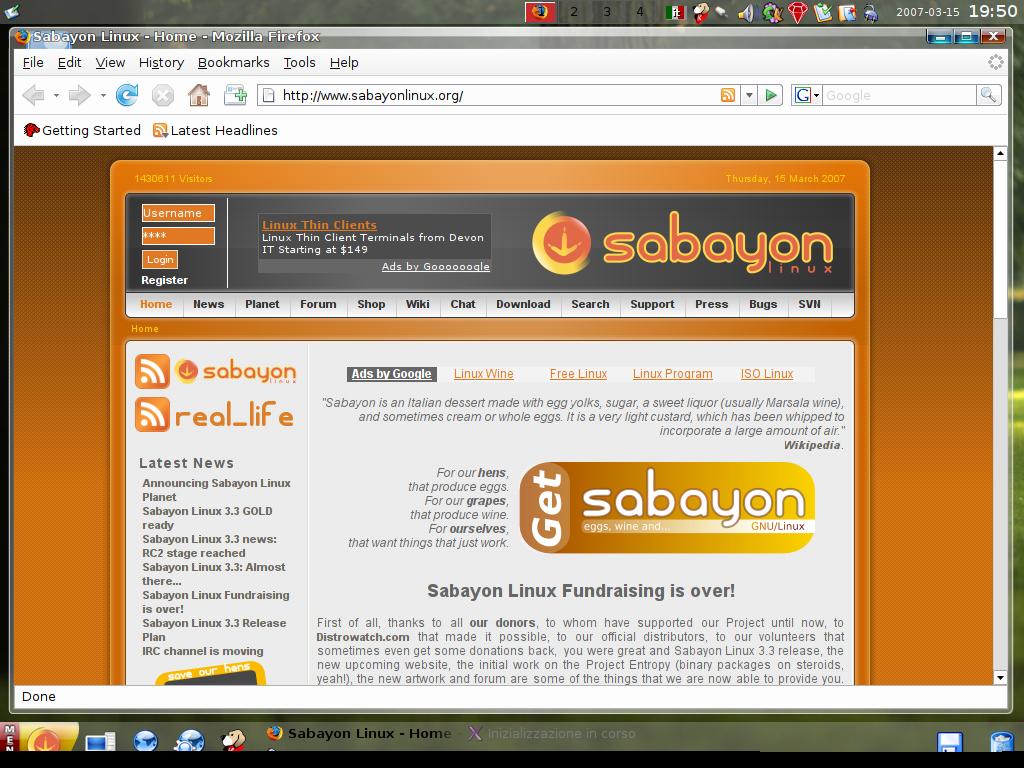Go to the News page tab

coord(208,304)
